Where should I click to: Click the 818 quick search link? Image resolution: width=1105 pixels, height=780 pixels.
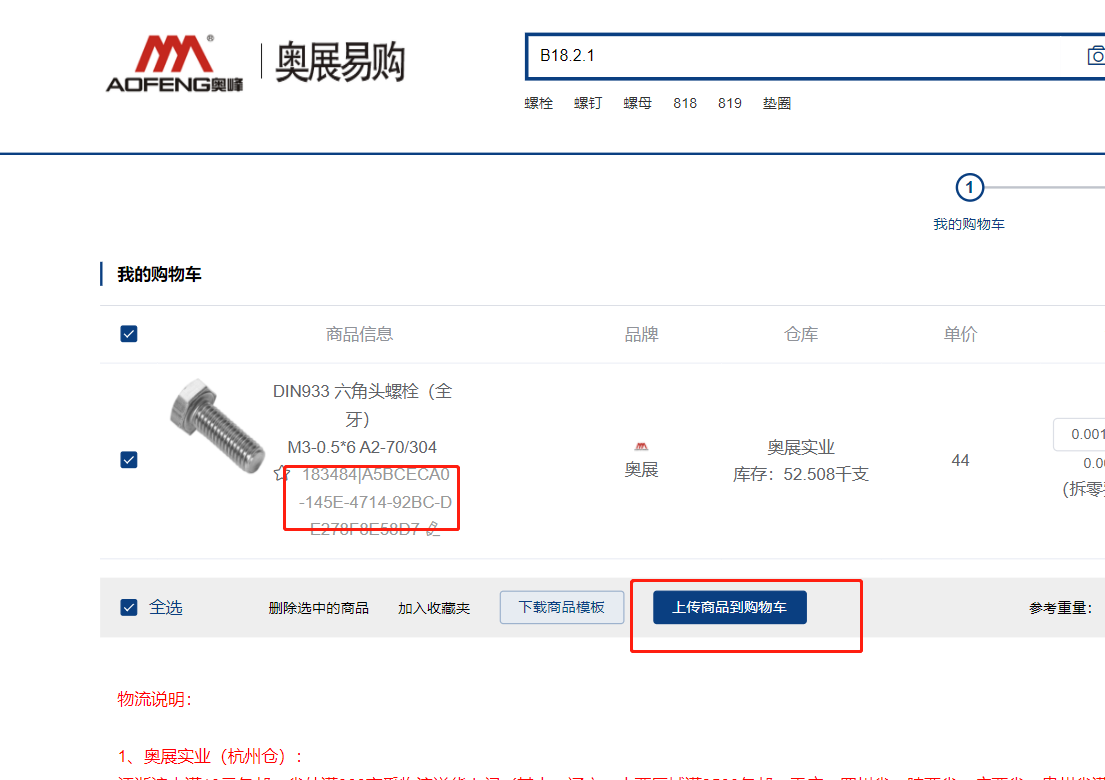[x=685, y=104]
